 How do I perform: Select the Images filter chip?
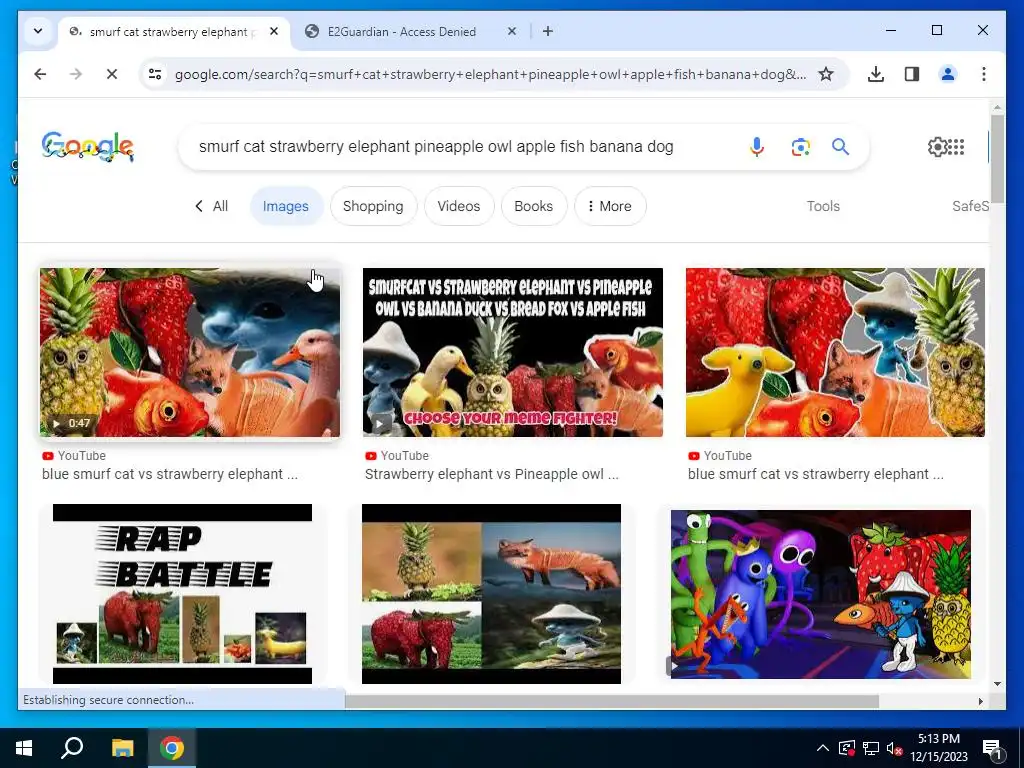coord(286,206)
